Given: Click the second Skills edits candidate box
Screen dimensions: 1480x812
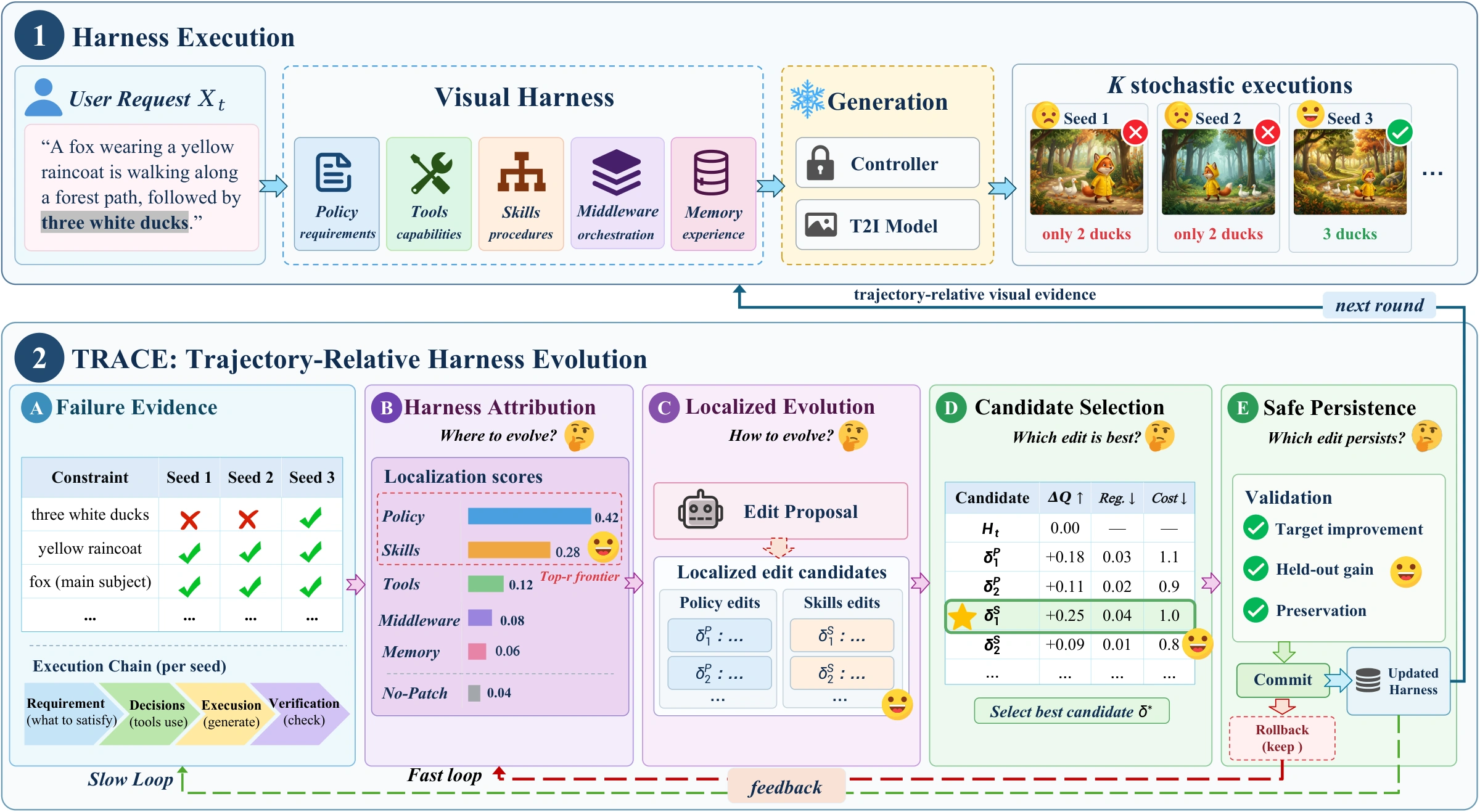Looking at the screenshot, I should point(842,673).
